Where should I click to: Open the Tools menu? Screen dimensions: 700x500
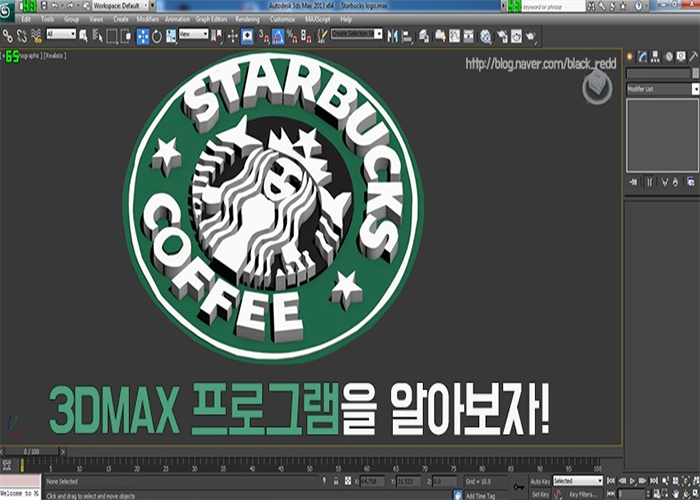47,20
